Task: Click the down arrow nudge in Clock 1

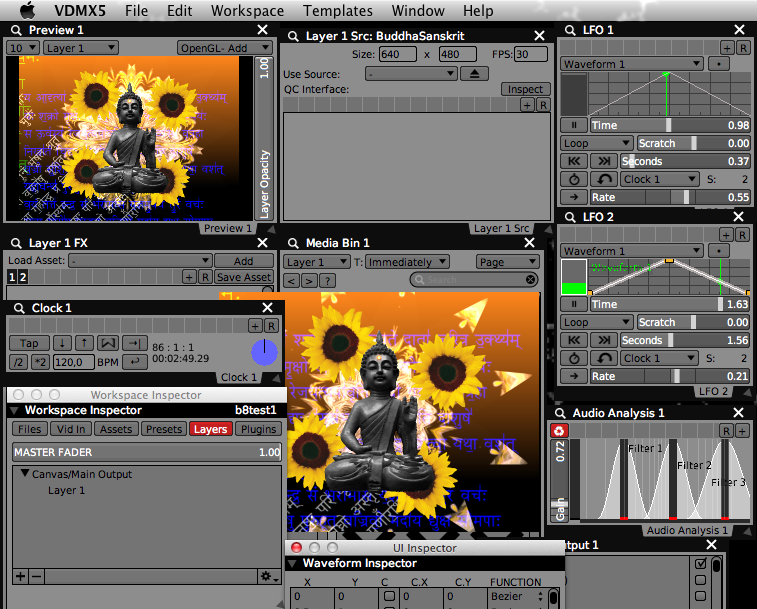Action: click(61, 343)
